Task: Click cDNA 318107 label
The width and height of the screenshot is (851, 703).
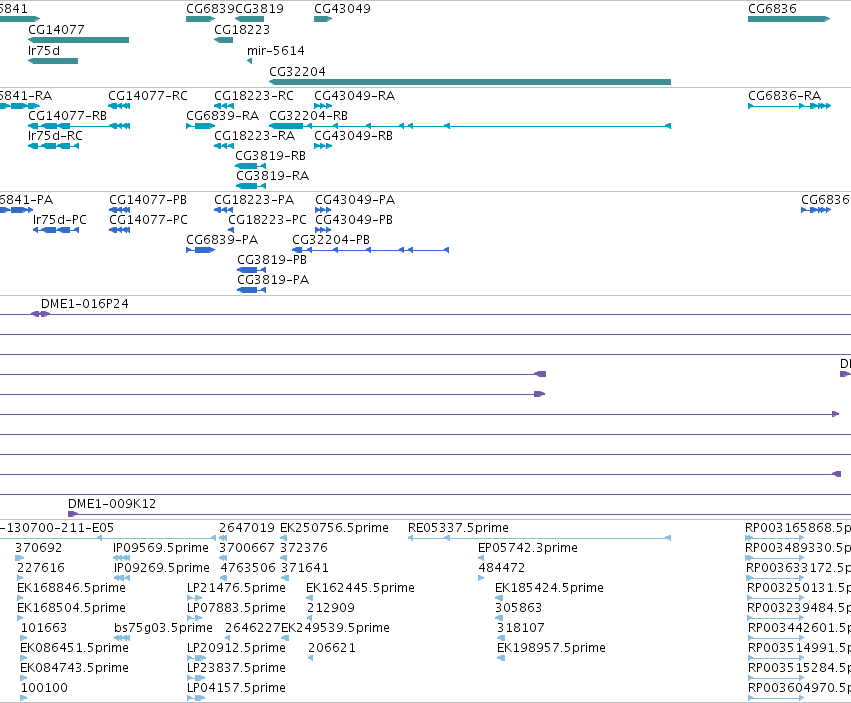Action: pos(520,628)
